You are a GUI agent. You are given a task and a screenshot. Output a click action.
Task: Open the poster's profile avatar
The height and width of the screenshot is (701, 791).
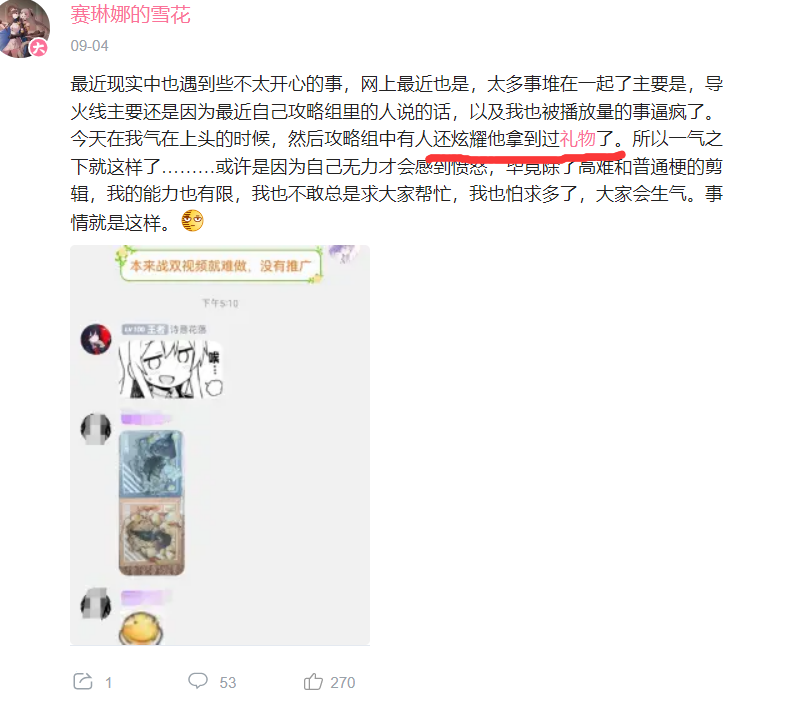click(23, 28)
